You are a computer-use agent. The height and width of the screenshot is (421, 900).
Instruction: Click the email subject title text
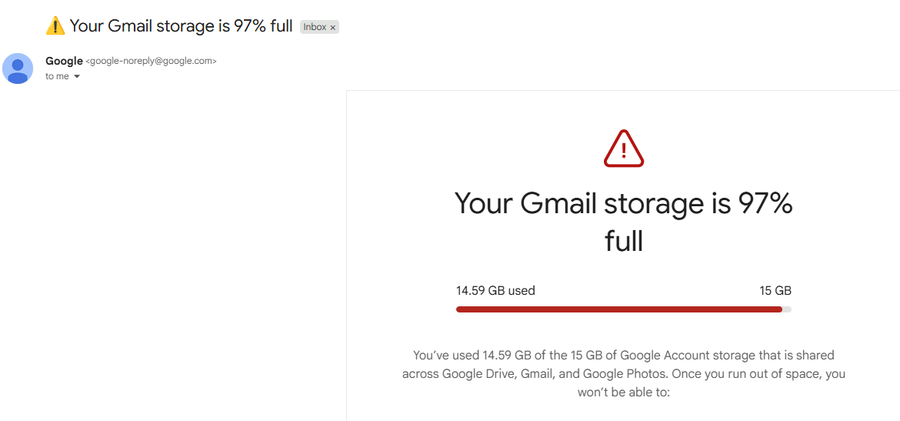[180, 26]
